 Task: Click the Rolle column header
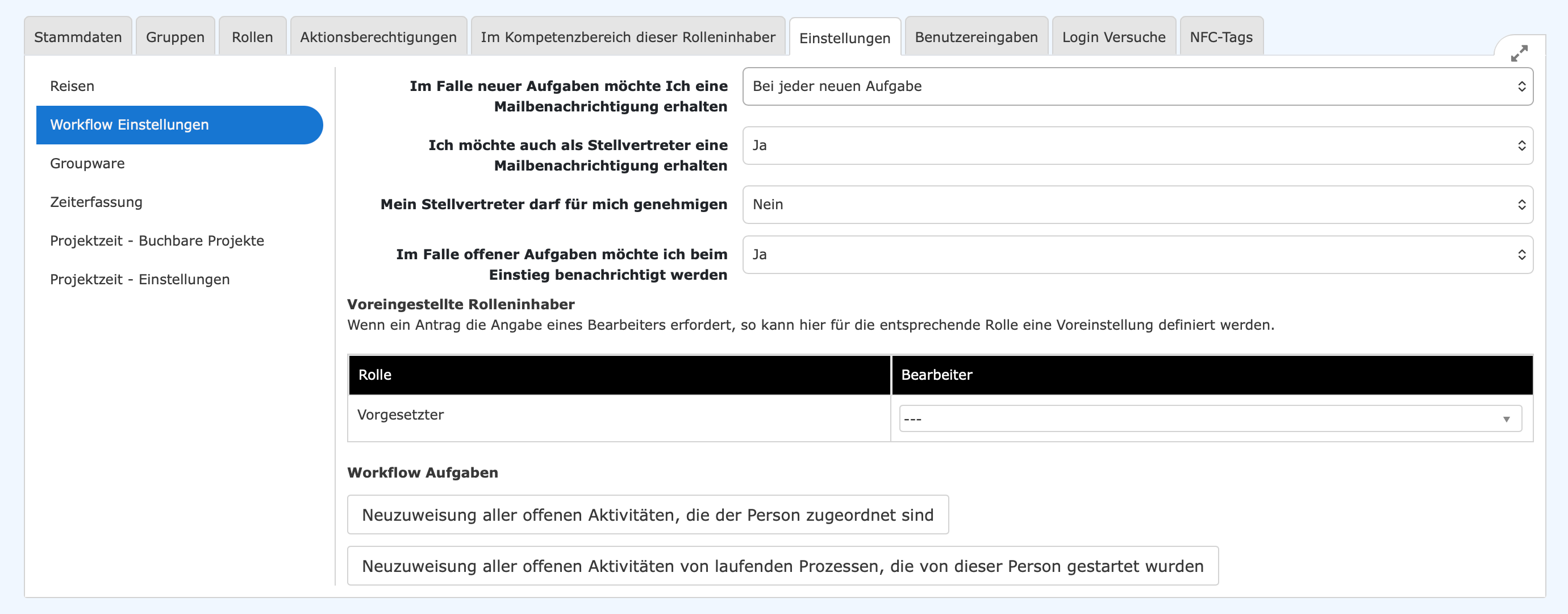point(619,375)
